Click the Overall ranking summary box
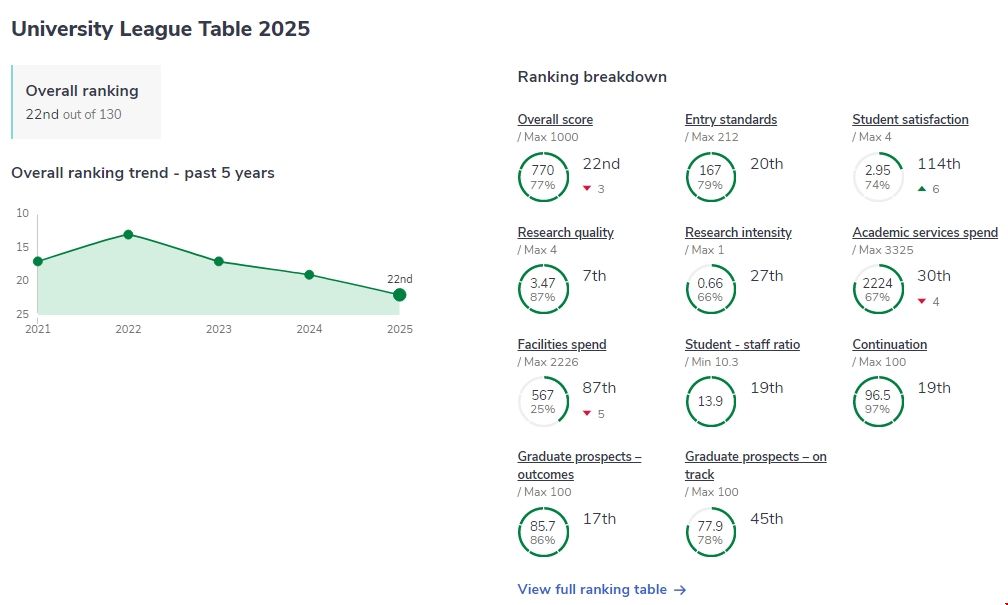This screenshot has width=1008, height=605. coord(86,102)
